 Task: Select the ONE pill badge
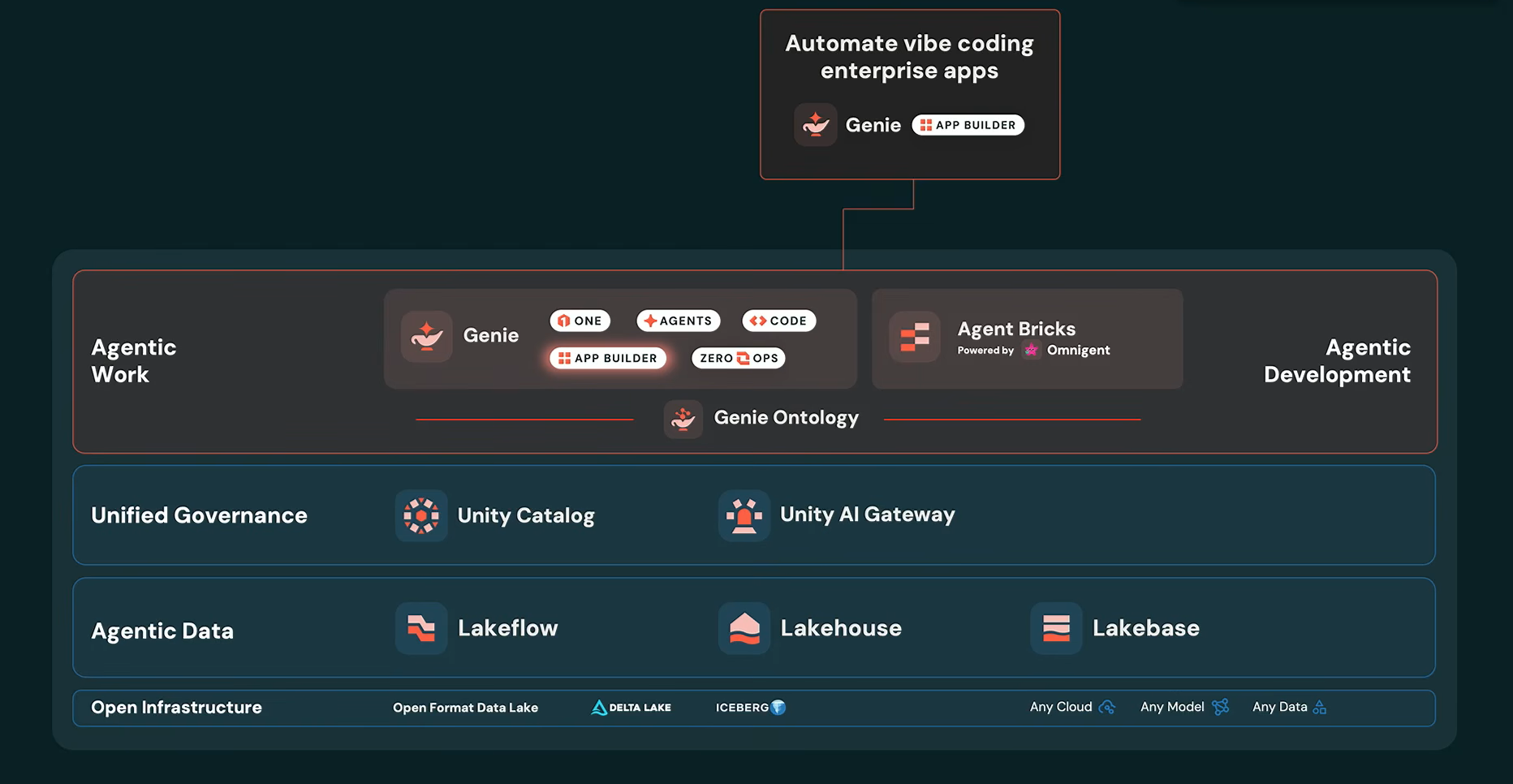[x=580, y=321]
